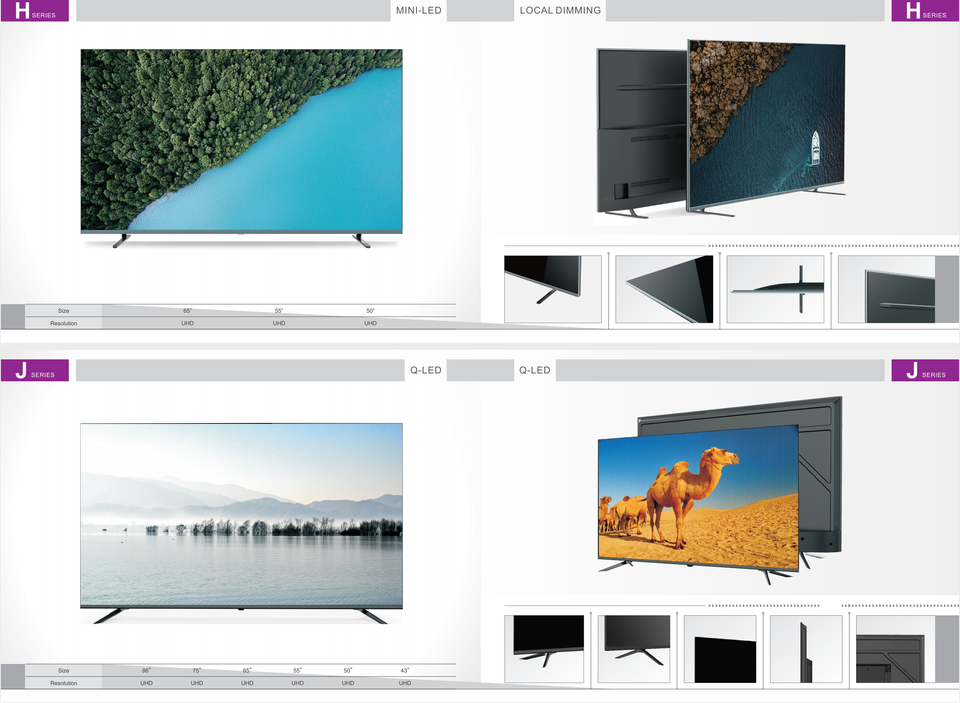Select the LOCAL DIMMING heading label
This screenshot has width=960, height=703.
click(x=560, y=10)
